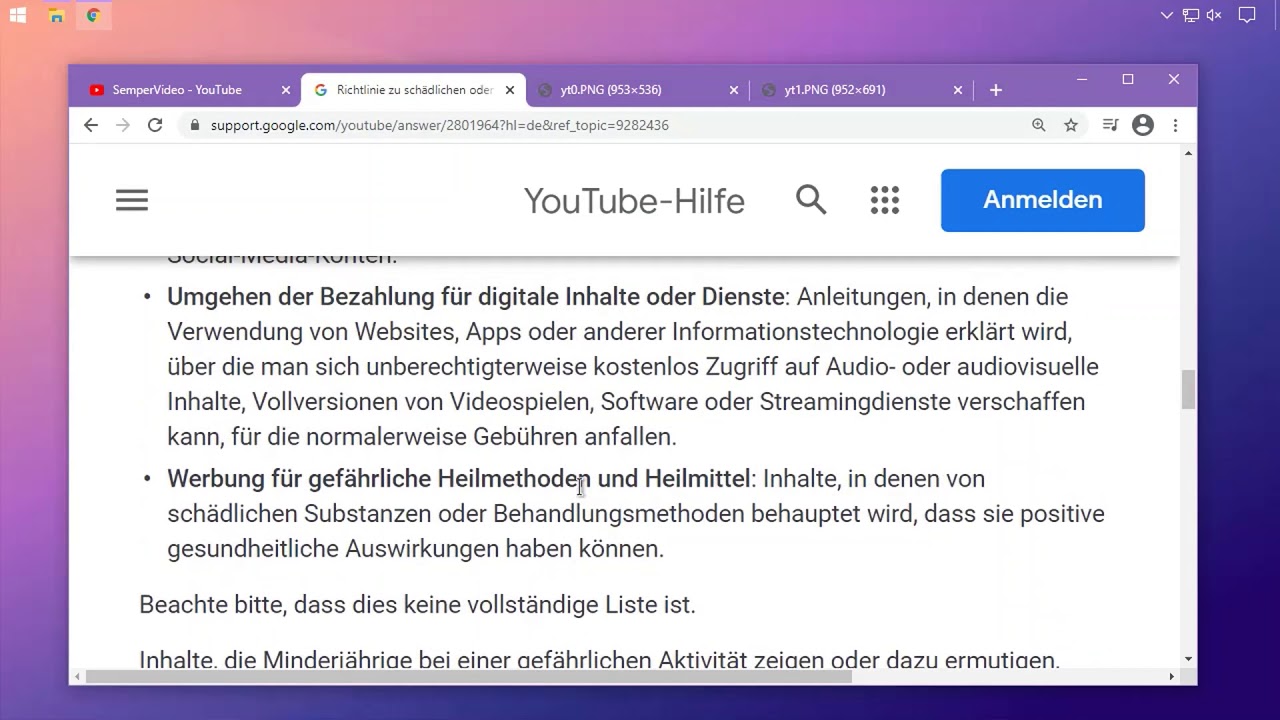
Task: Open the Windows Start menu
Action: (x=17, y=15)
